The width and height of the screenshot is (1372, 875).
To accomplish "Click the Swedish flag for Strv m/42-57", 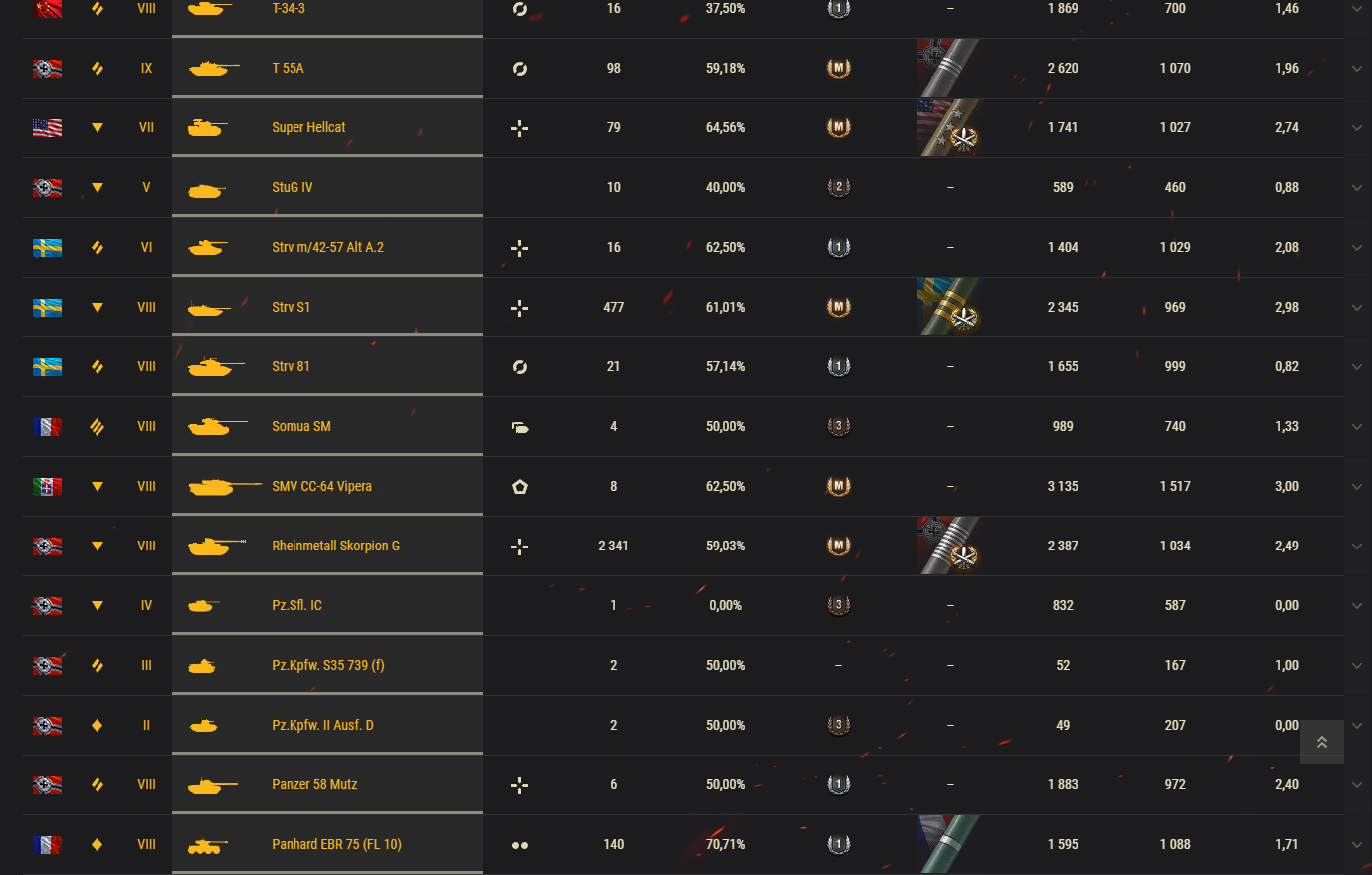I will [47, 247].
